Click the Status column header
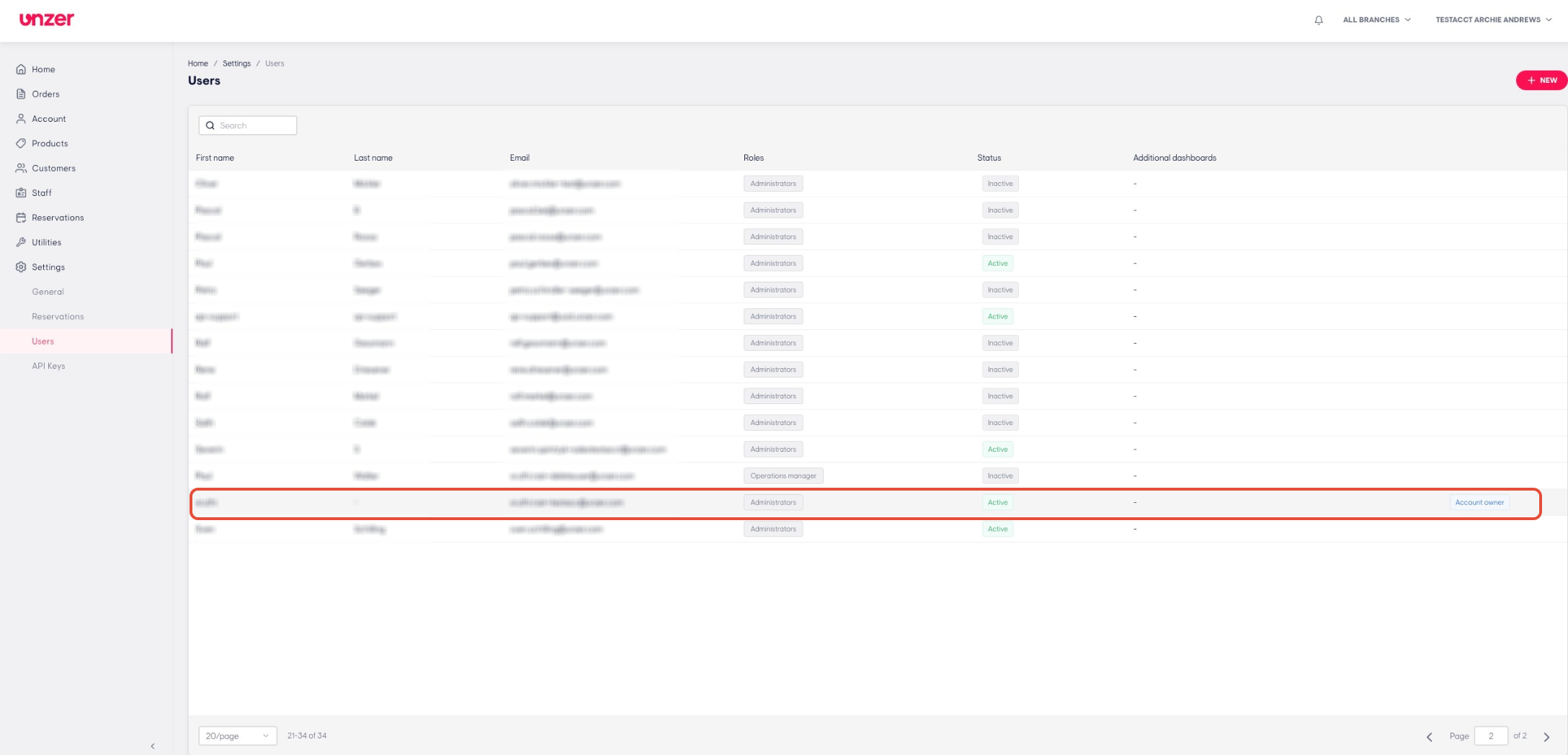Viewport: 1568px width, 755px height. 989,158
